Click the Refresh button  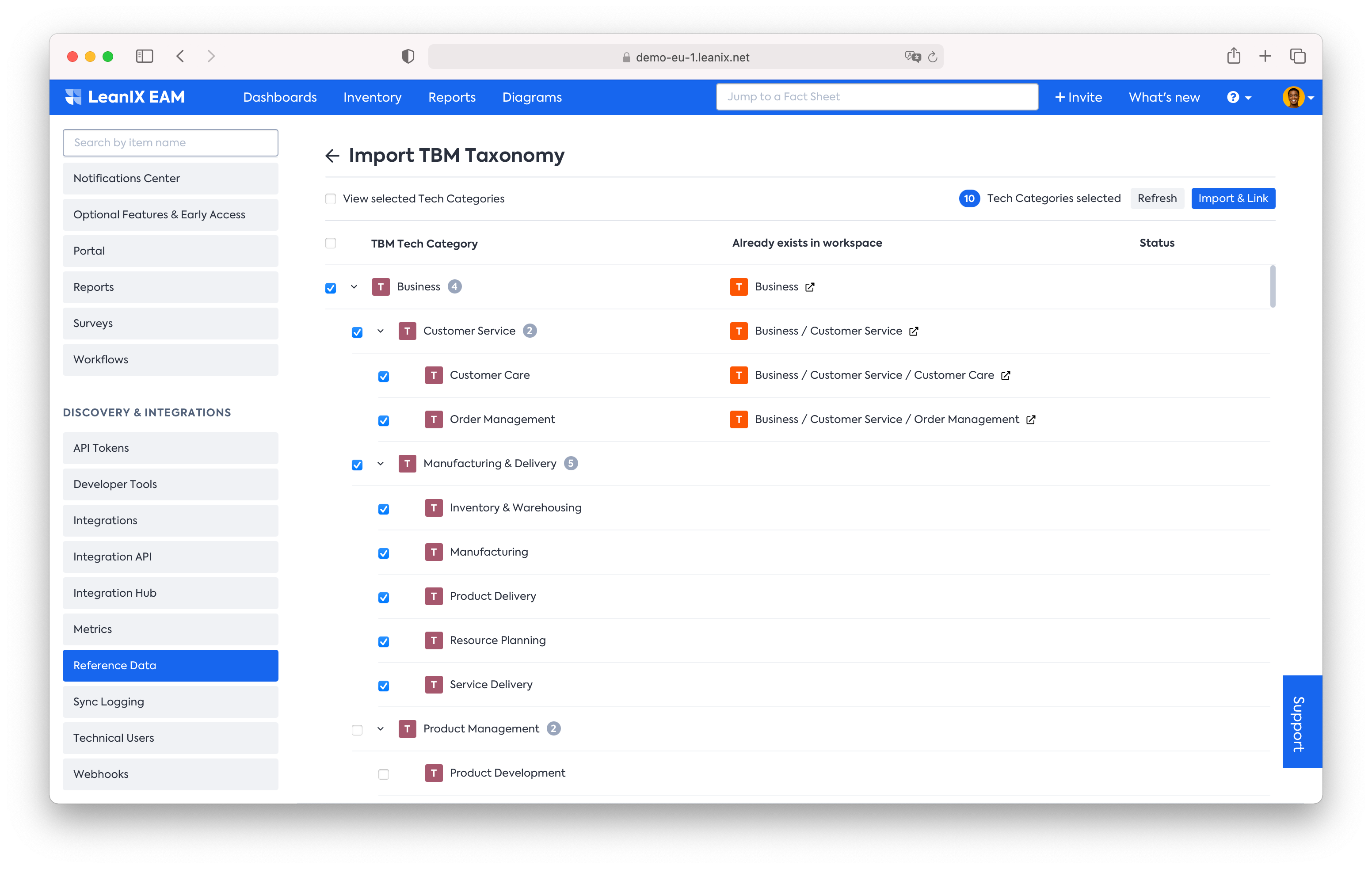(x=1157, y=198)
